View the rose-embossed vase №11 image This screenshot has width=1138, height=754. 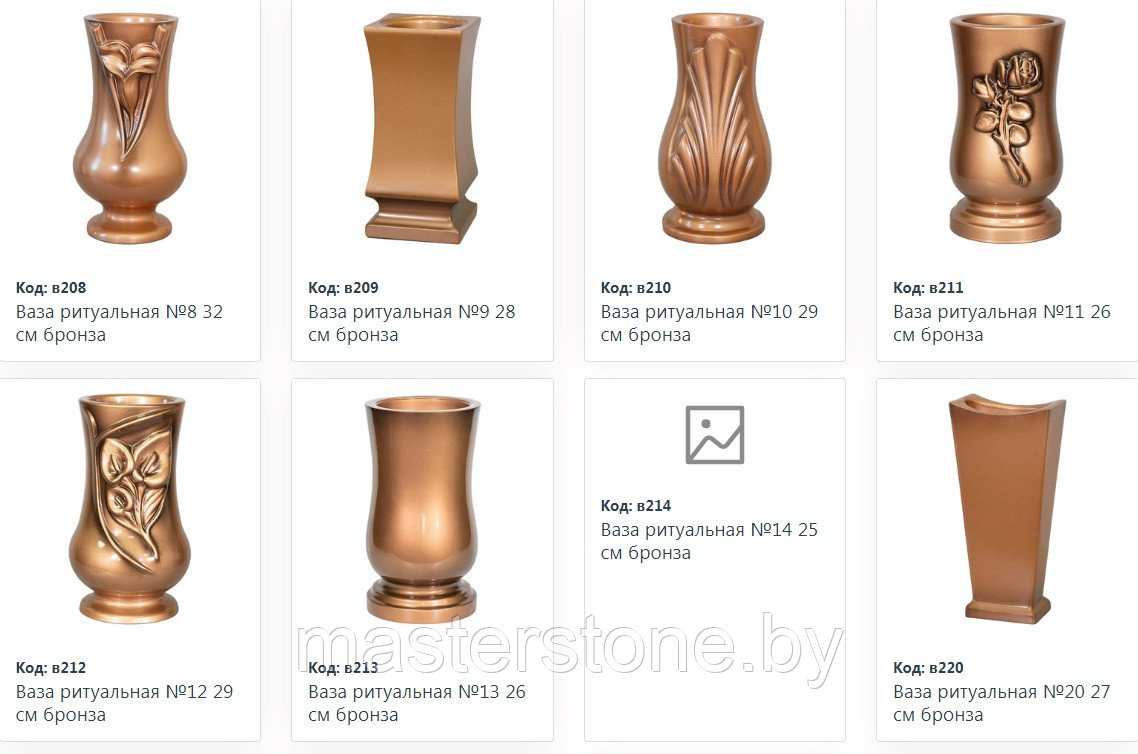1007,128
